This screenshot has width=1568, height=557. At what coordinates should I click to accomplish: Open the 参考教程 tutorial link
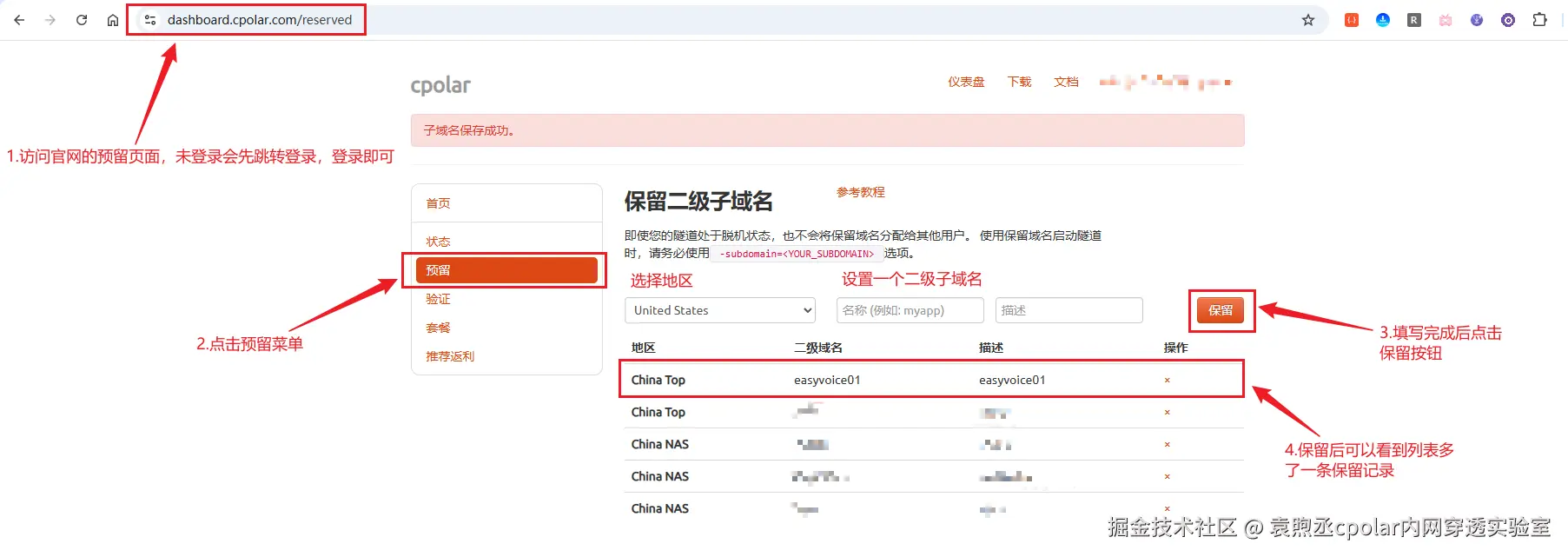[860, 192]
